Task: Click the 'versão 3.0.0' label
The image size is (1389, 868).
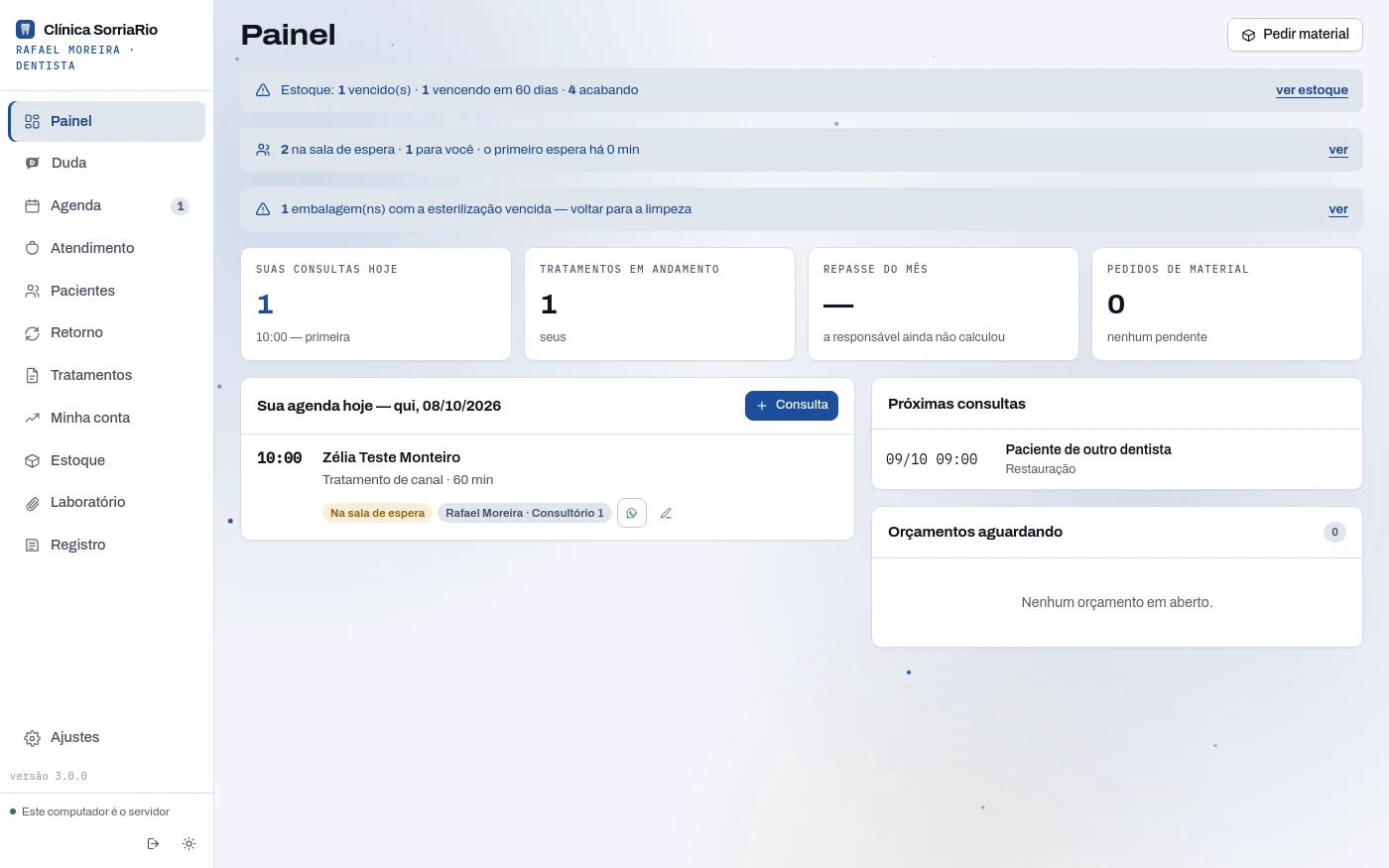Action: point(49,776)
